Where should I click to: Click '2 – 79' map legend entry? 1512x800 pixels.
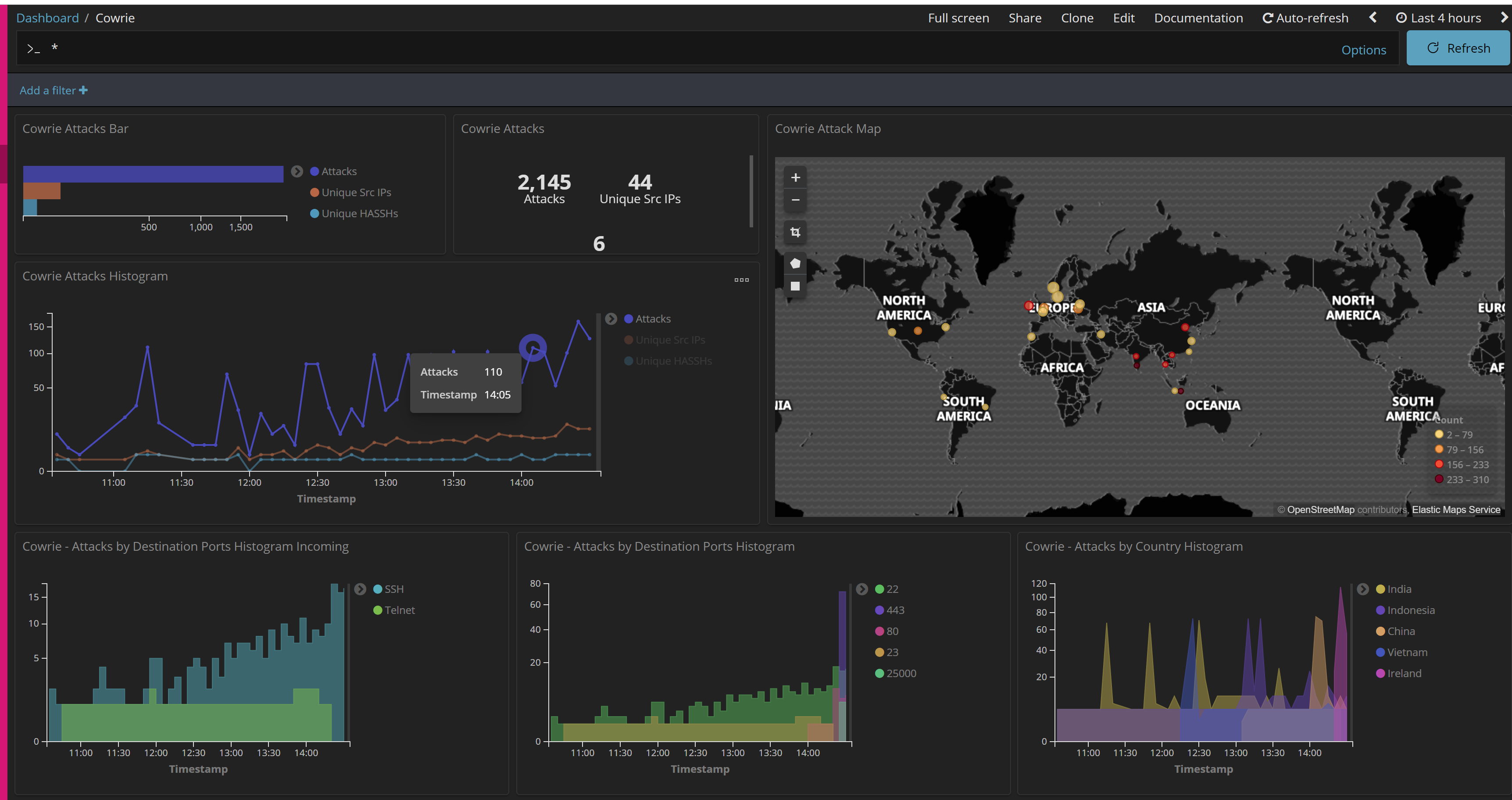click(1453, 434)
